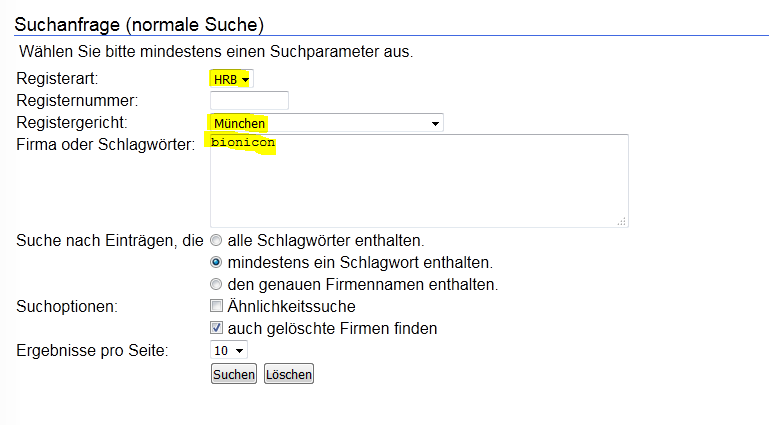
Task: Choose 'mindestens ein Schlagwort enthalten' radio option
Action: coord(216,263)
